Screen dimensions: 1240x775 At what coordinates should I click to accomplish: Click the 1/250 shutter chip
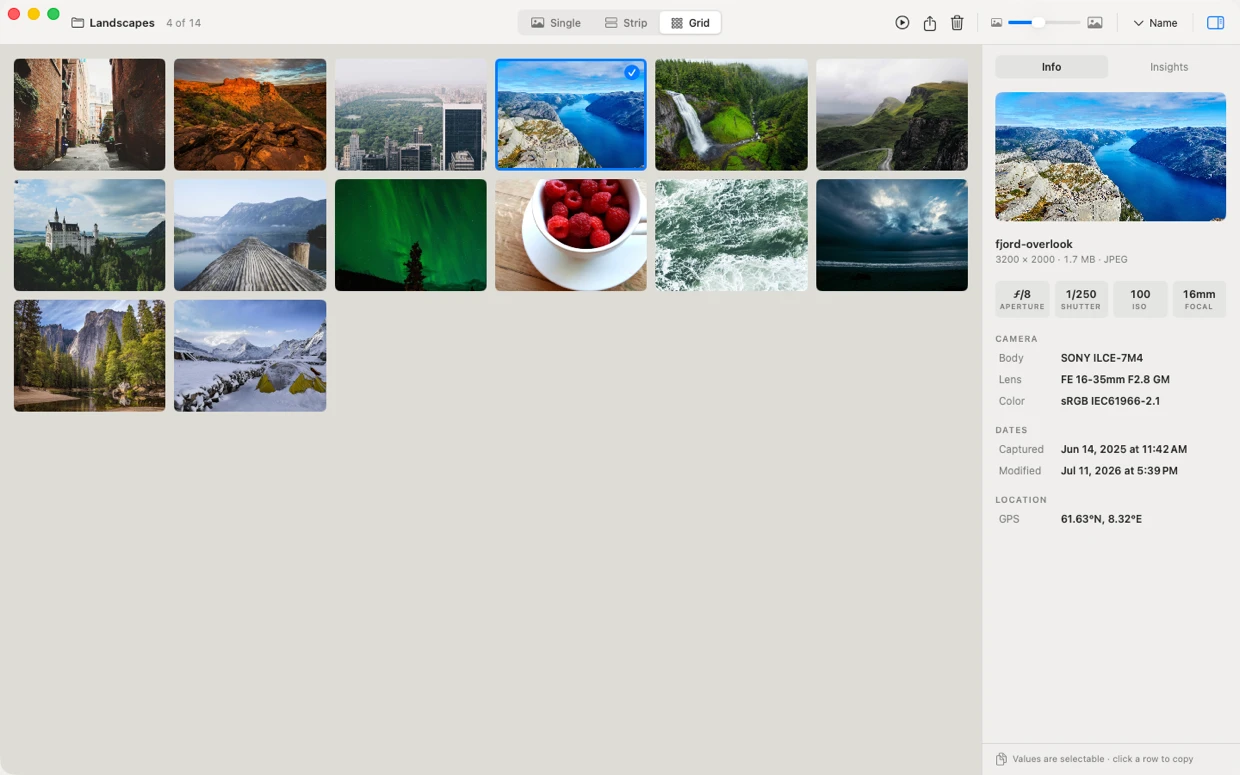pyautogui.click(x=1081, y=299)
